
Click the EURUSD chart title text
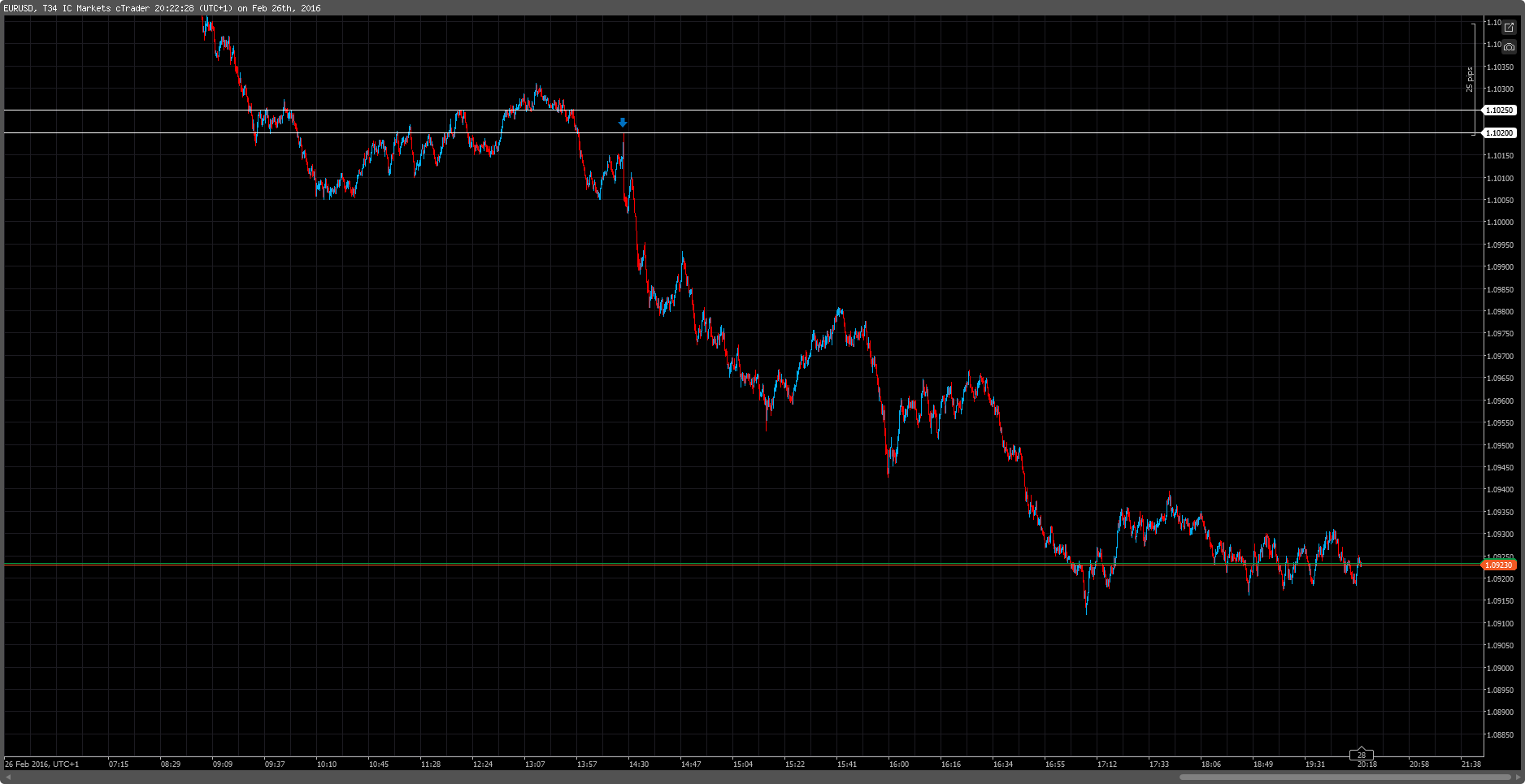163,8
